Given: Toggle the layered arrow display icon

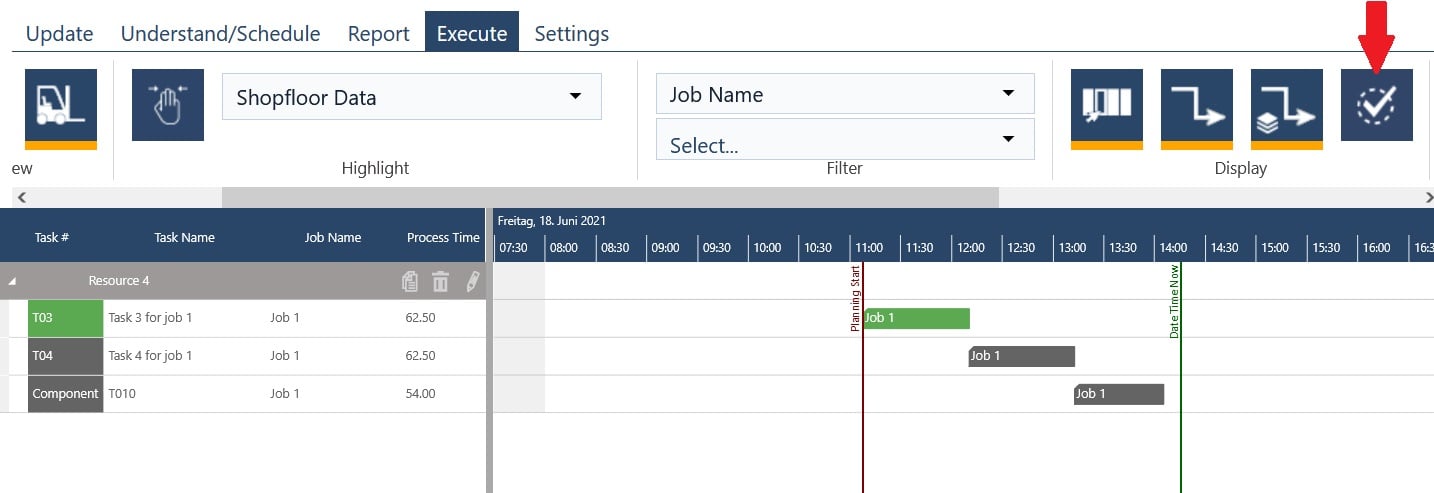Looking at the screenshot, I should coord(1286,105).
